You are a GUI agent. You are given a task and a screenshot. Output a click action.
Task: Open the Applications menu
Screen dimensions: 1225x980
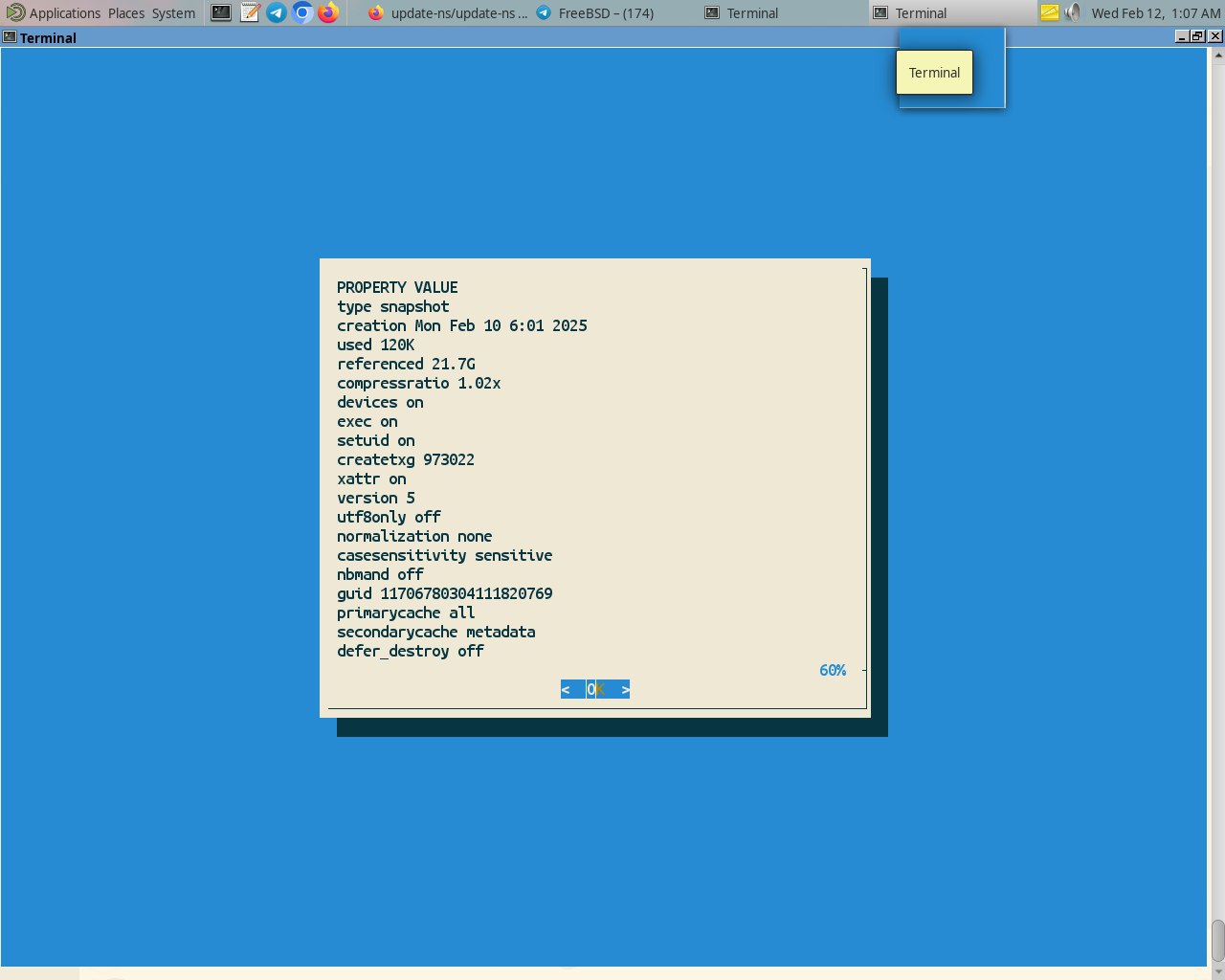point(54,13)
